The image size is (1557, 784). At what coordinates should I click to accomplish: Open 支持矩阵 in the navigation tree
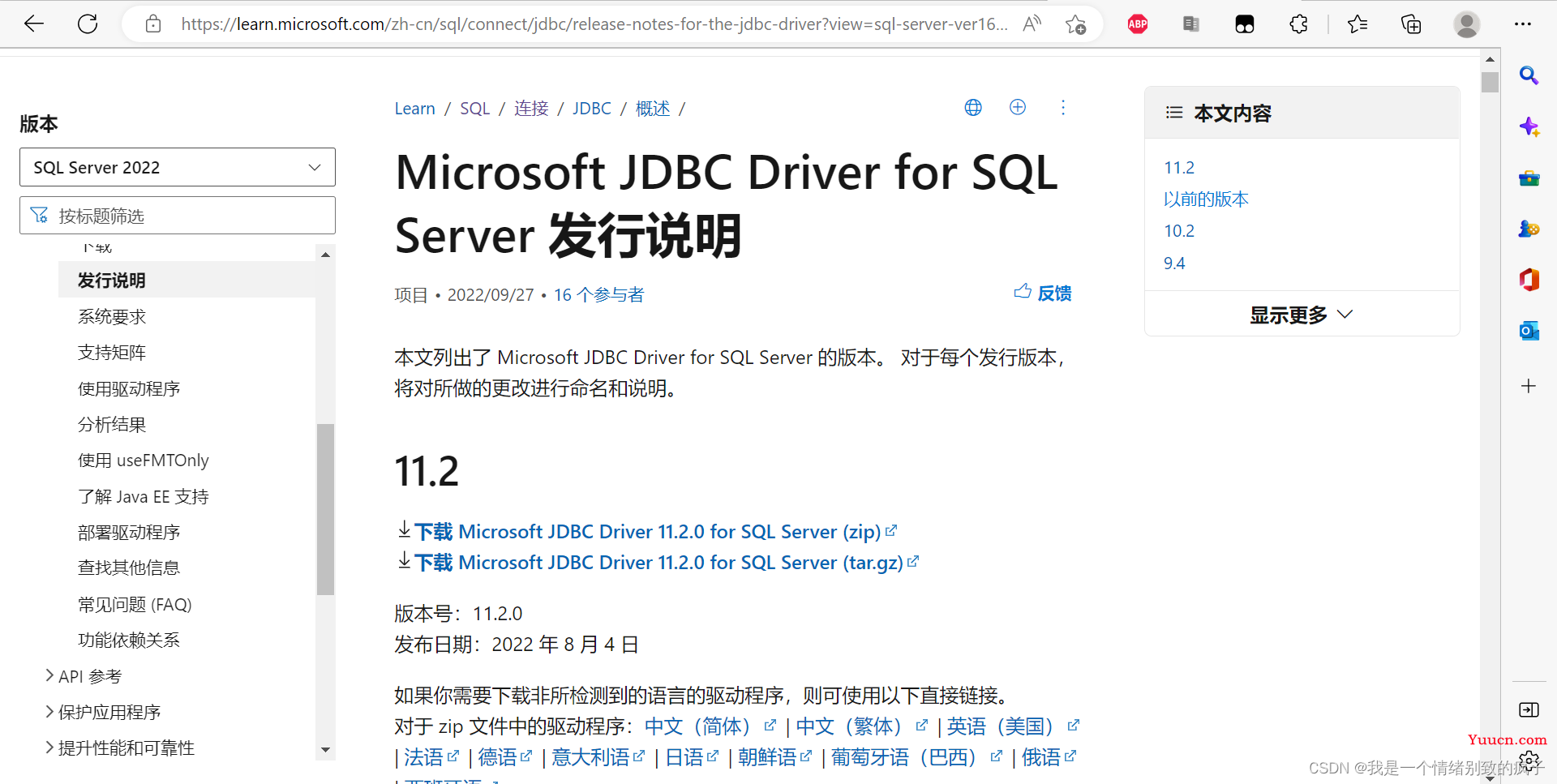(112, 352)
